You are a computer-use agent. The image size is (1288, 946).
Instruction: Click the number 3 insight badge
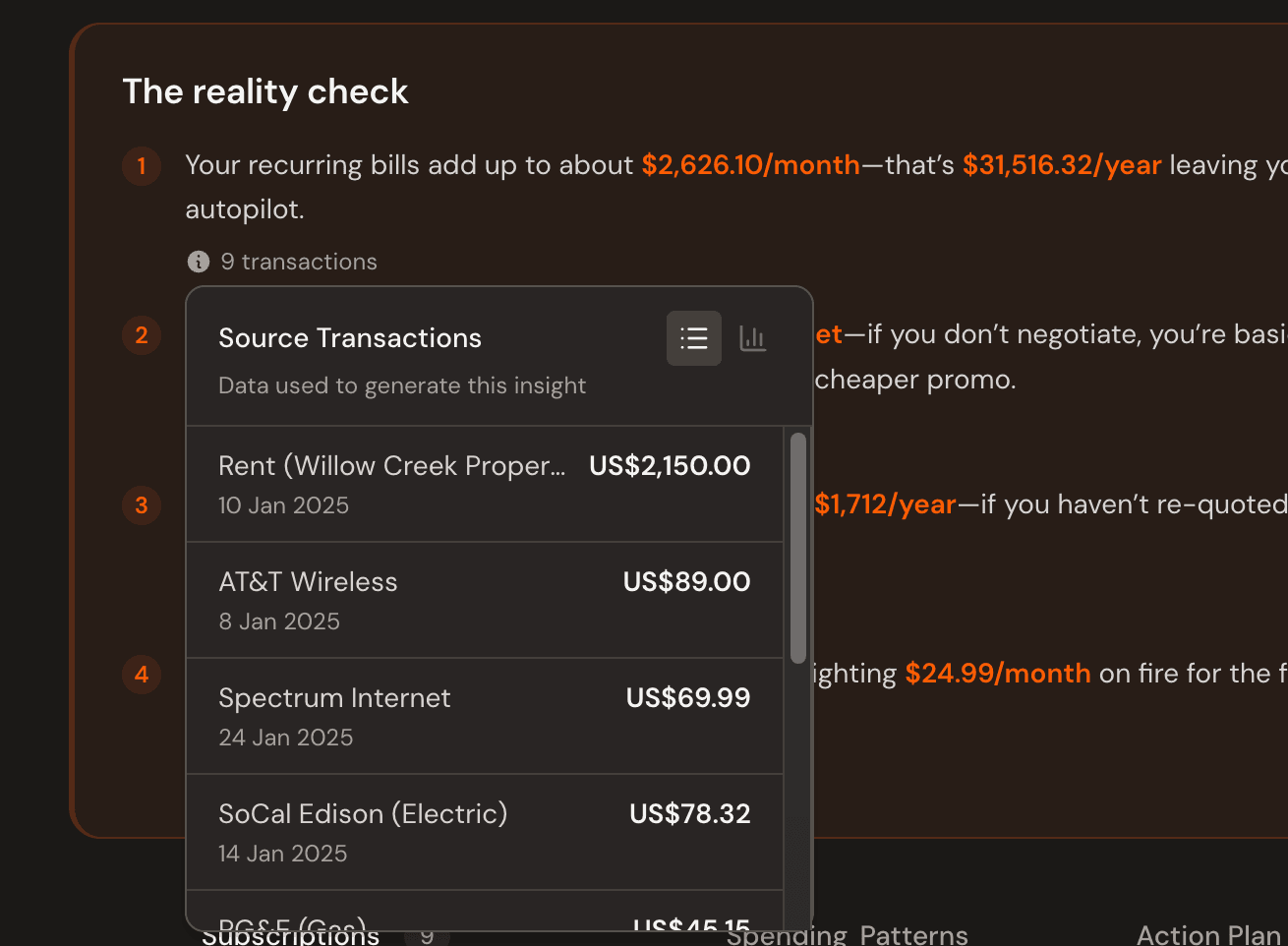click(x=142, y=505)
